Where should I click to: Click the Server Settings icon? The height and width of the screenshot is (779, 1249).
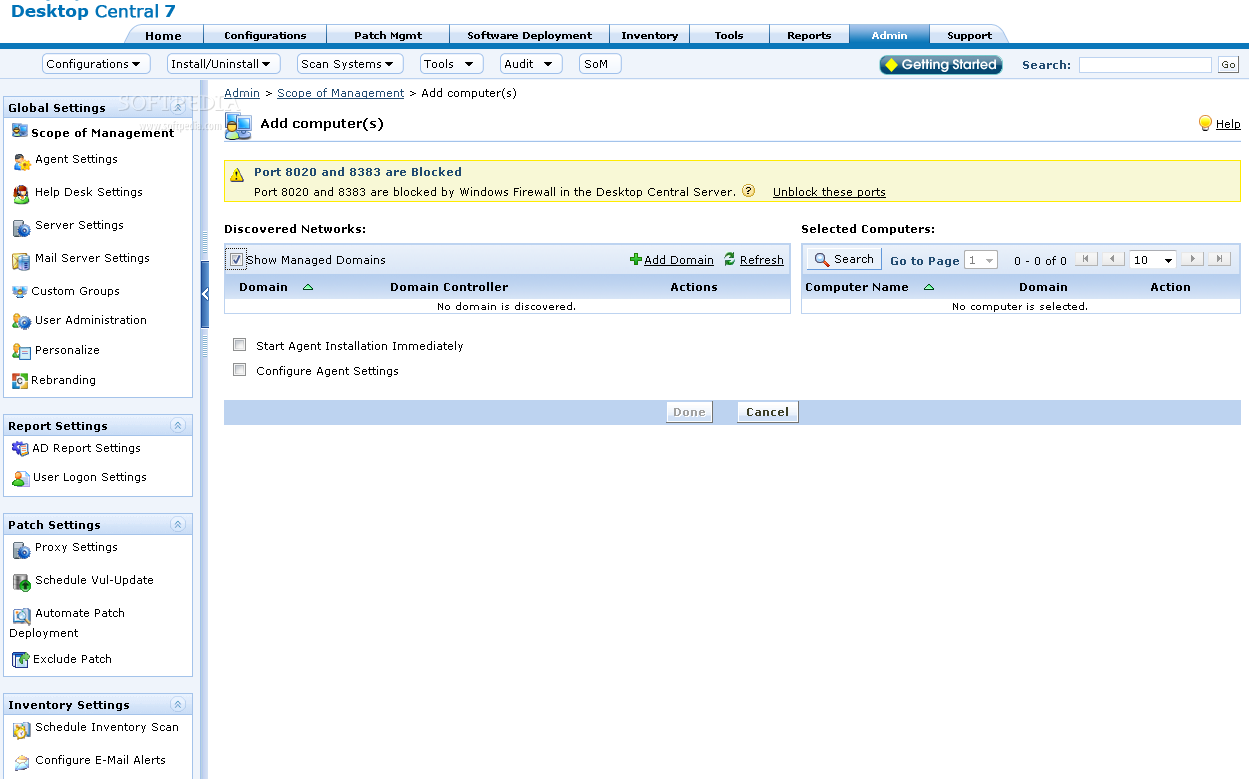(x=21, y=228)
